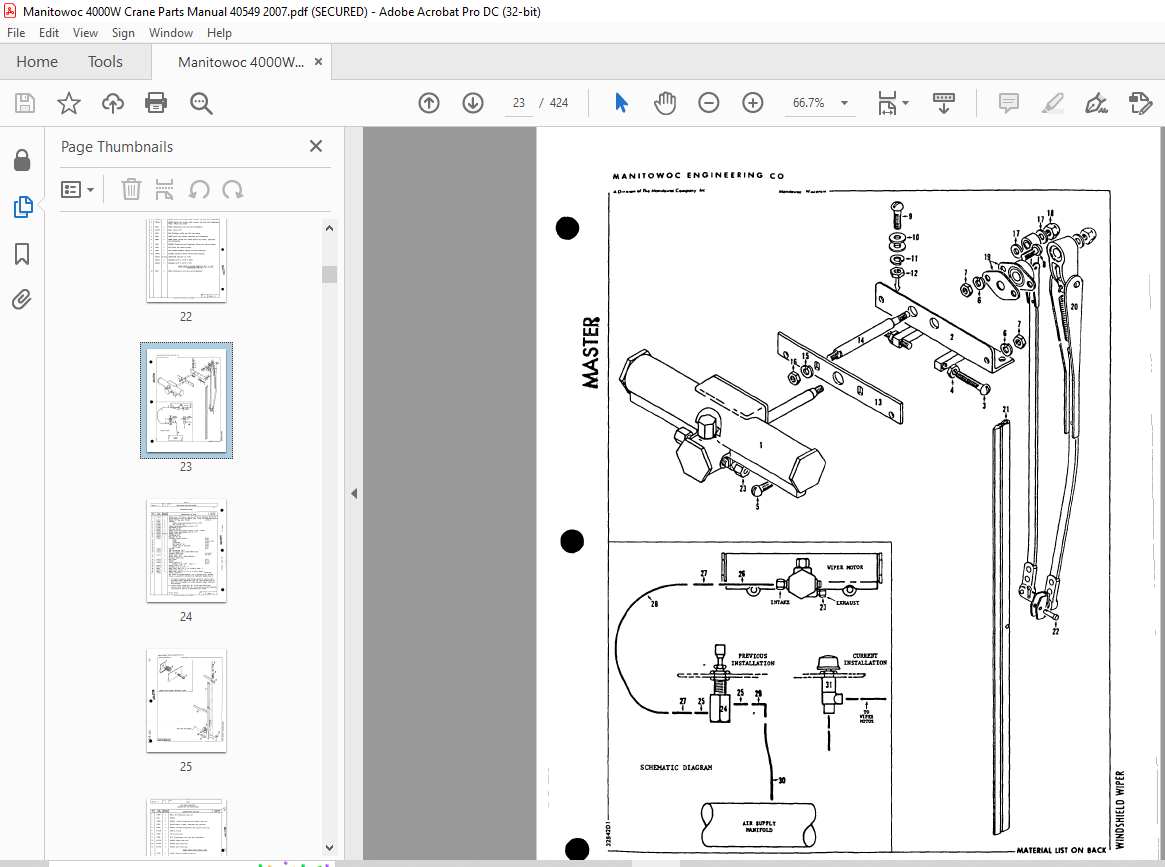Open the File menu
The height and width of the screenshot is (867, 1165).
tap(16, 33)
